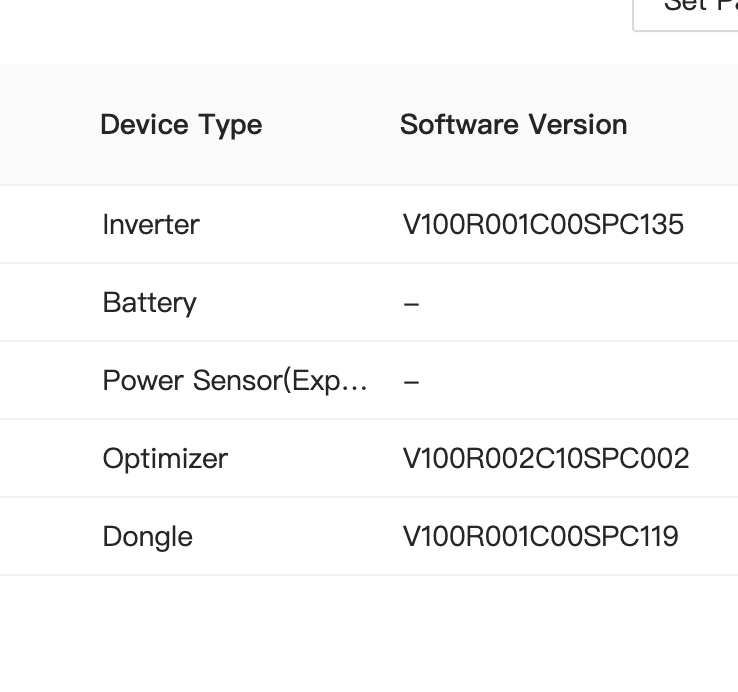The width and height of the screenshot is (738, 692).
Task: Click the Software Version column header
Action: (x=513, y=125)
